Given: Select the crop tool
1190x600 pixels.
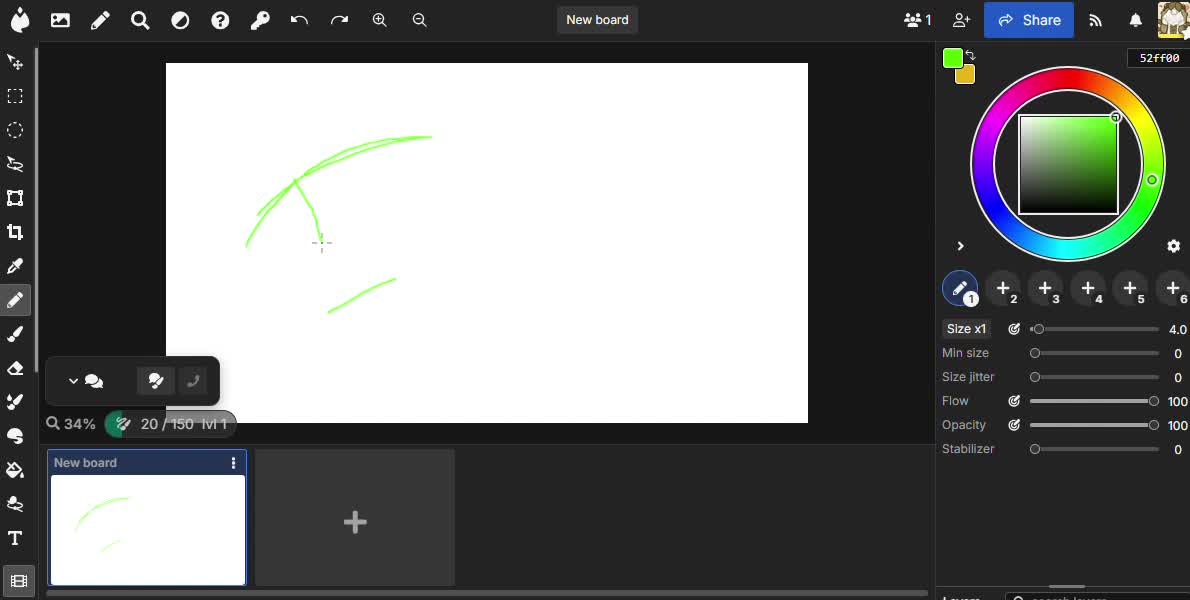Looking at the screenshot, I should point(15,232).
